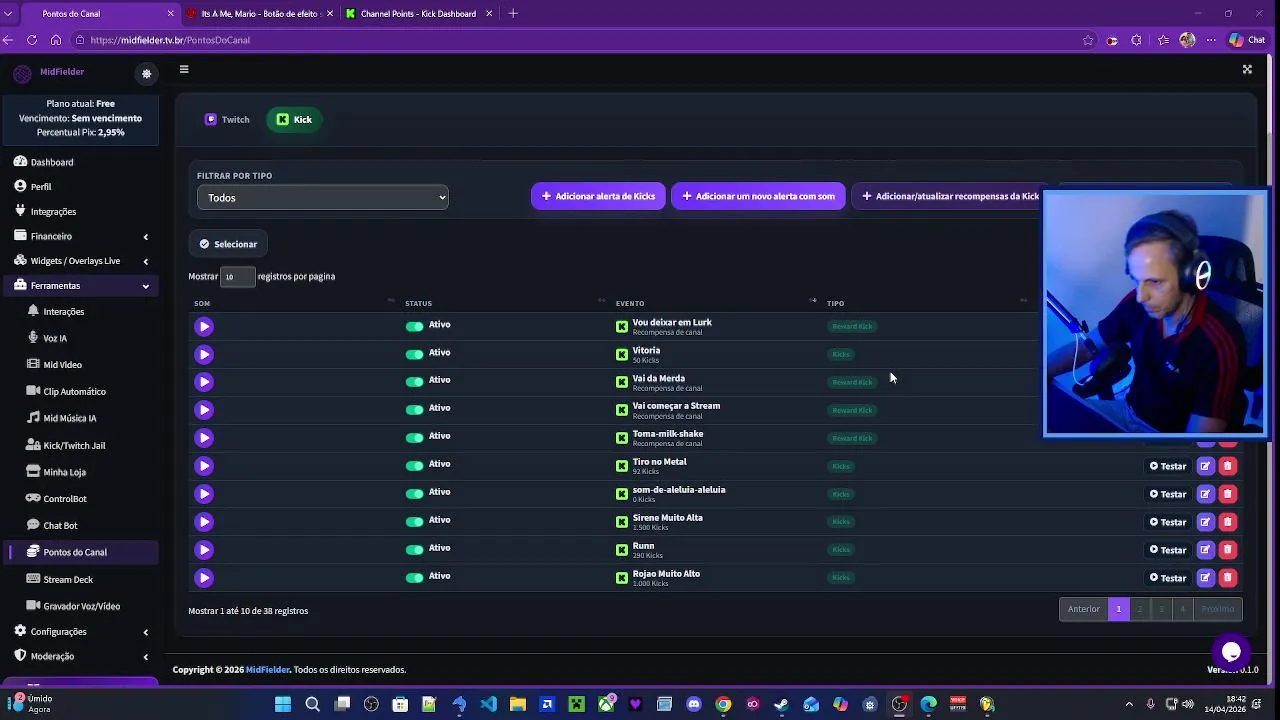Viewport: 1280px width, 720px height.
Task: Edit the Rojao Muito Alto alert
Action: tap(1205, 578)
